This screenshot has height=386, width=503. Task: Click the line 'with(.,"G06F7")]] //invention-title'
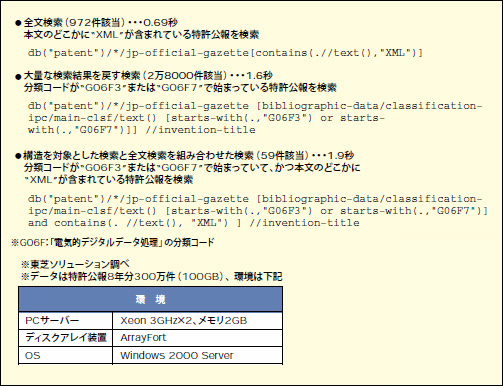(142, 130)
